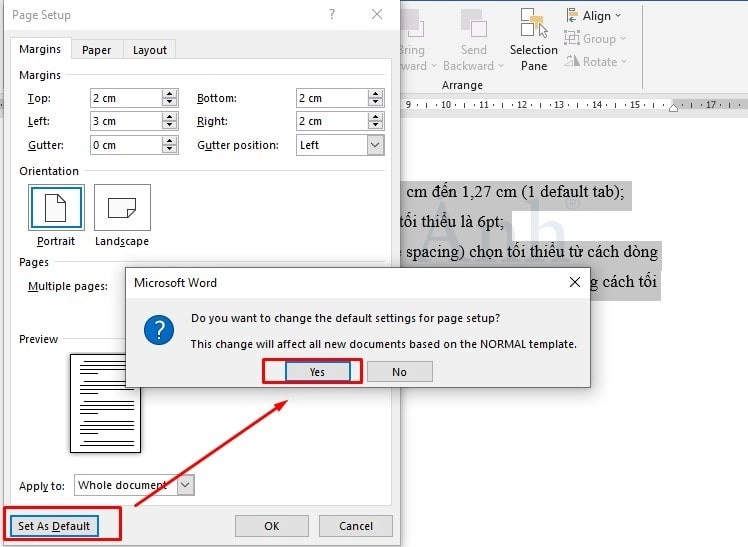
Task: Decrease the Right margin with down arrow
Action: coord(375,126)
